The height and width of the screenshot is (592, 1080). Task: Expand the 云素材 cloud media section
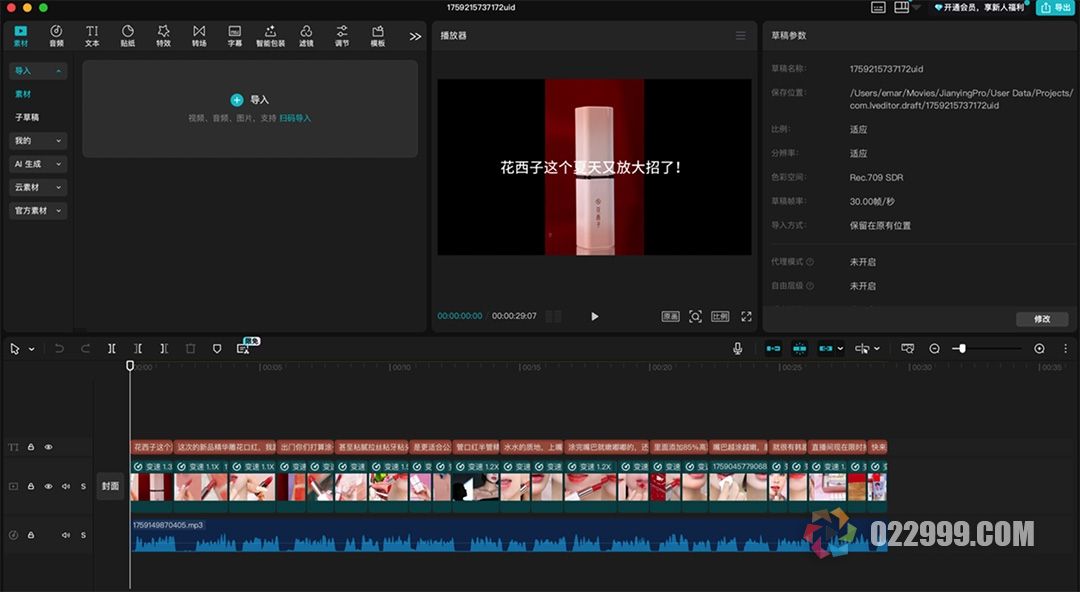pyautogui.click(x=38, y=187)
